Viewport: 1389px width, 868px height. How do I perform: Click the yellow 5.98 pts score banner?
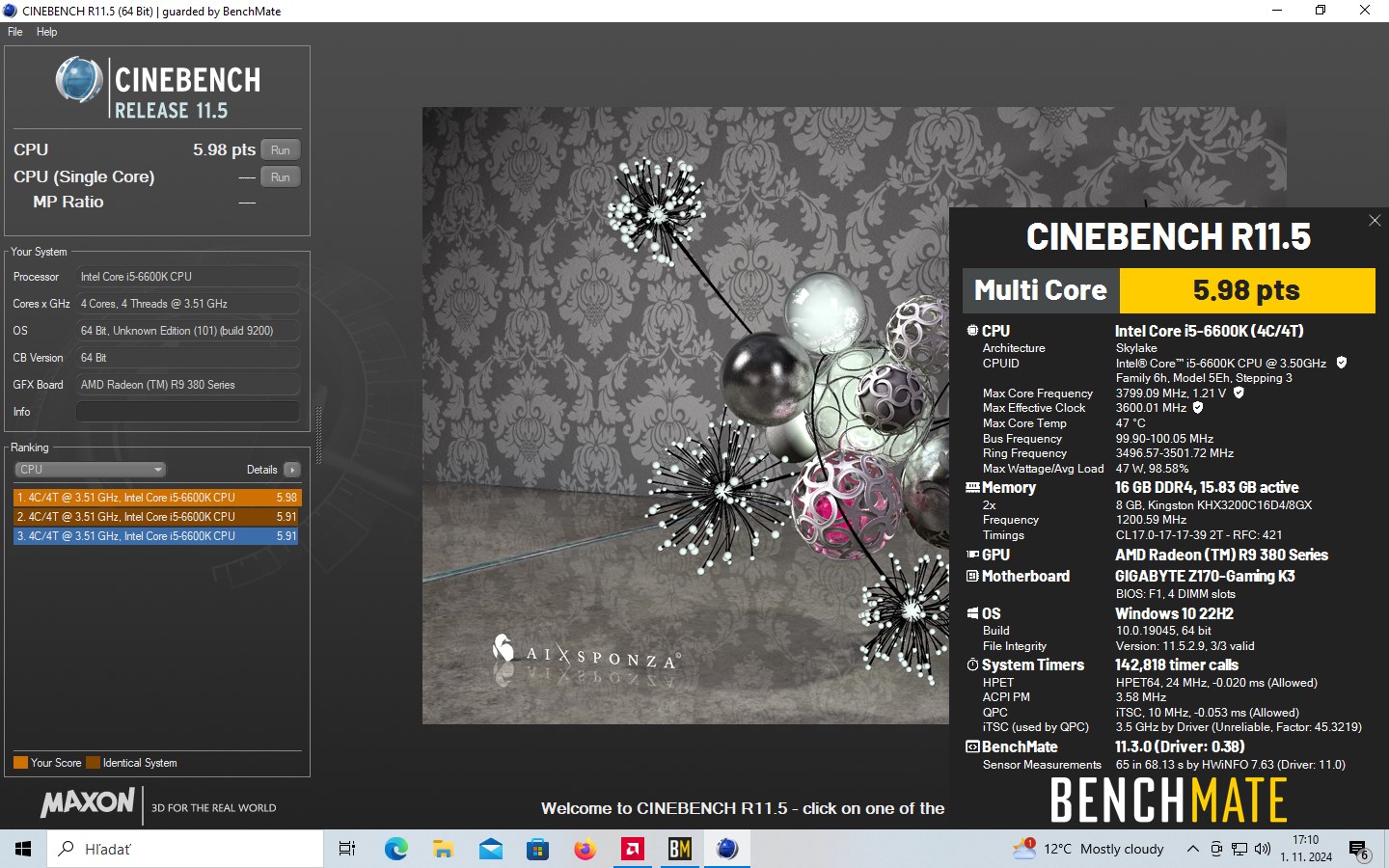(1246, 290)
